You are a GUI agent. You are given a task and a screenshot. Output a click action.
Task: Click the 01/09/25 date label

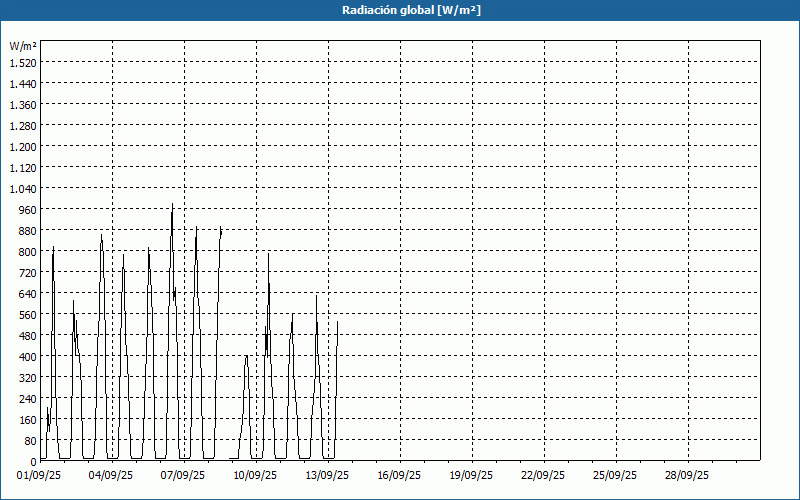coord(39,475)
